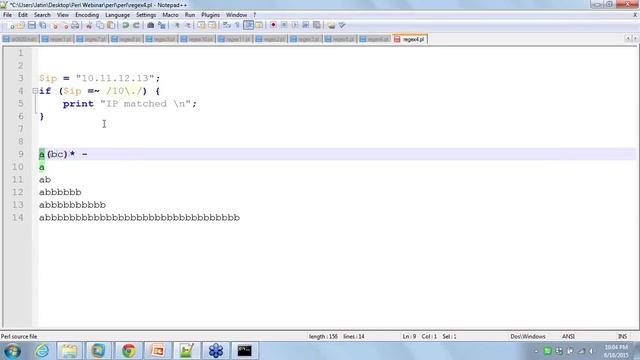Open the Language menu
The height and width of the screenshot is (360, 640).
click(117, 15)
